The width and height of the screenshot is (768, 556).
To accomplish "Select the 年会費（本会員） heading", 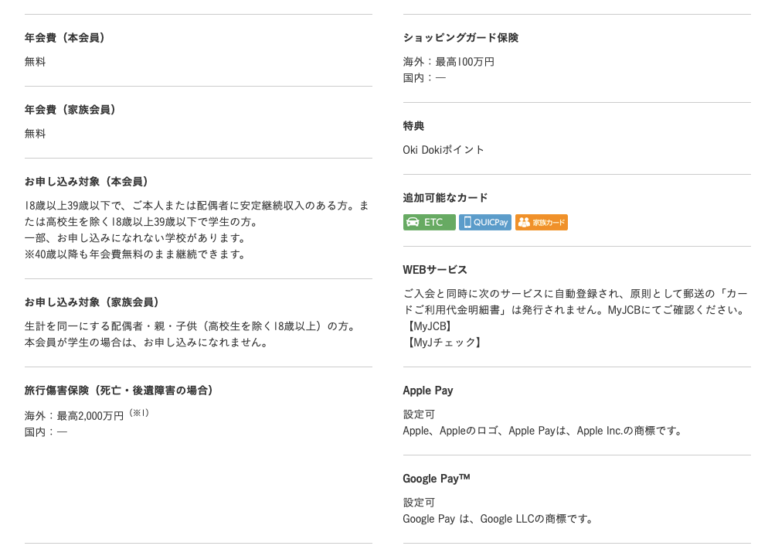I will (x=66, y=38).
